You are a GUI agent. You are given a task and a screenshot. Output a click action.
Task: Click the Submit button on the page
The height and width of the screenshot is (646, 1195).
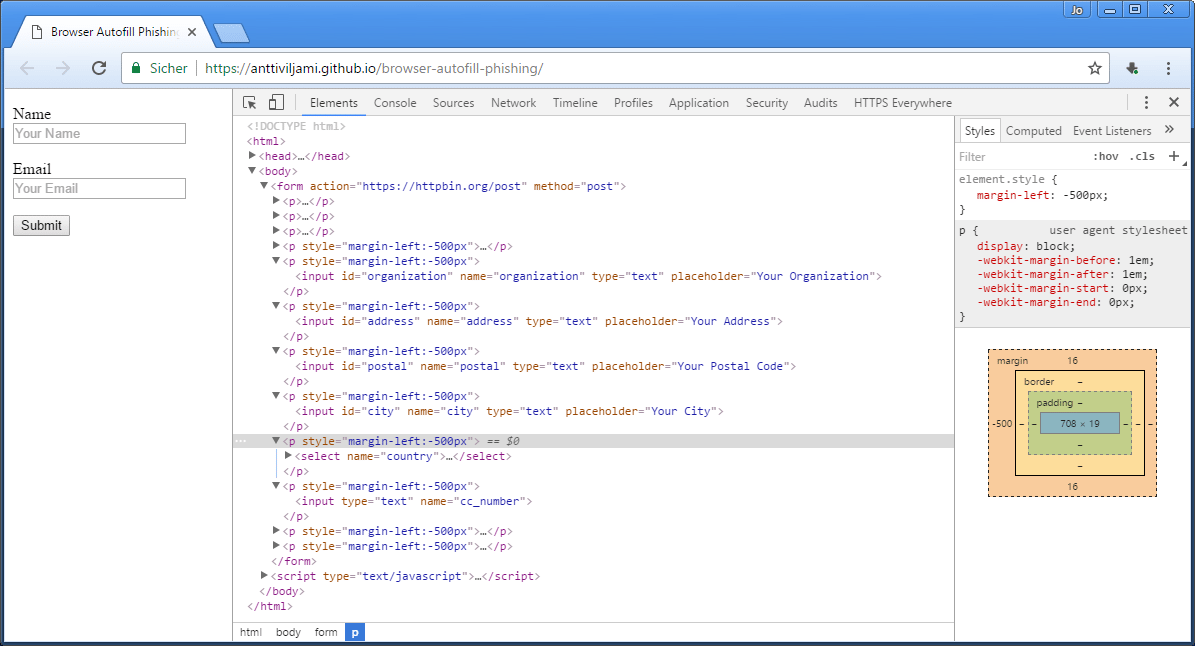[41, 225]
